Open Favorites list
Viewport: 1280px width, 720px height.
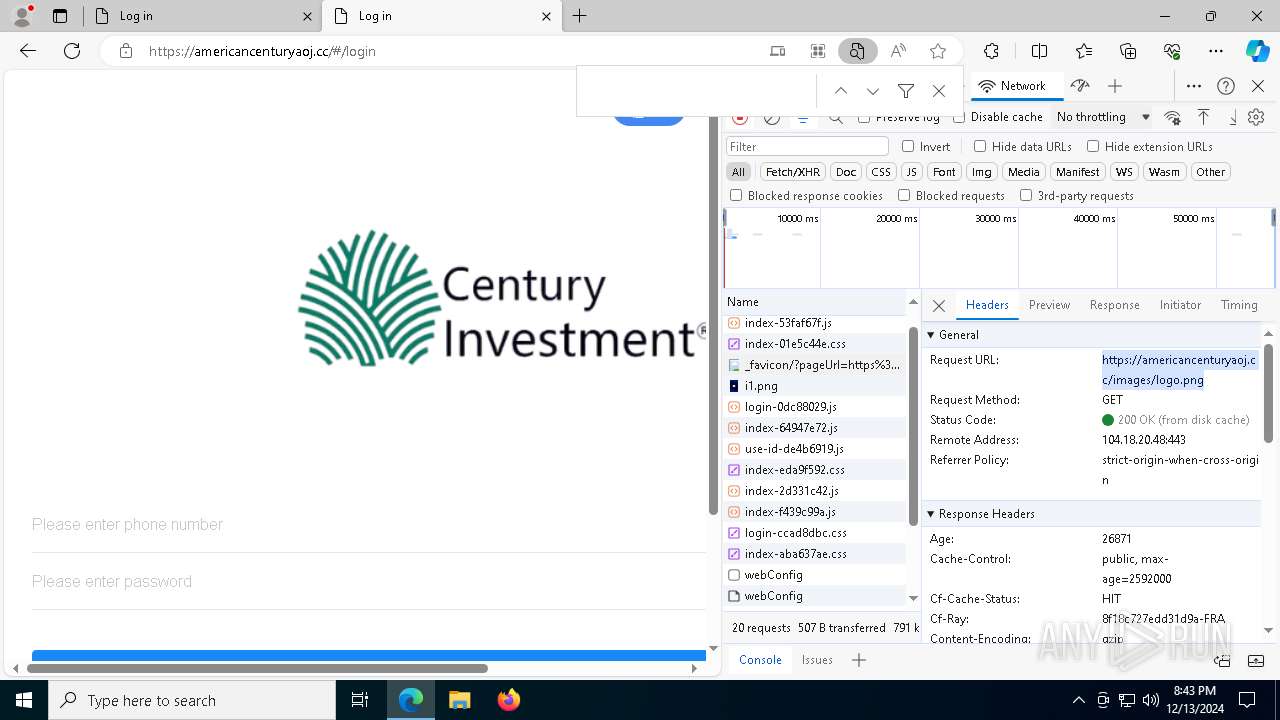[x=1084, y=51]
